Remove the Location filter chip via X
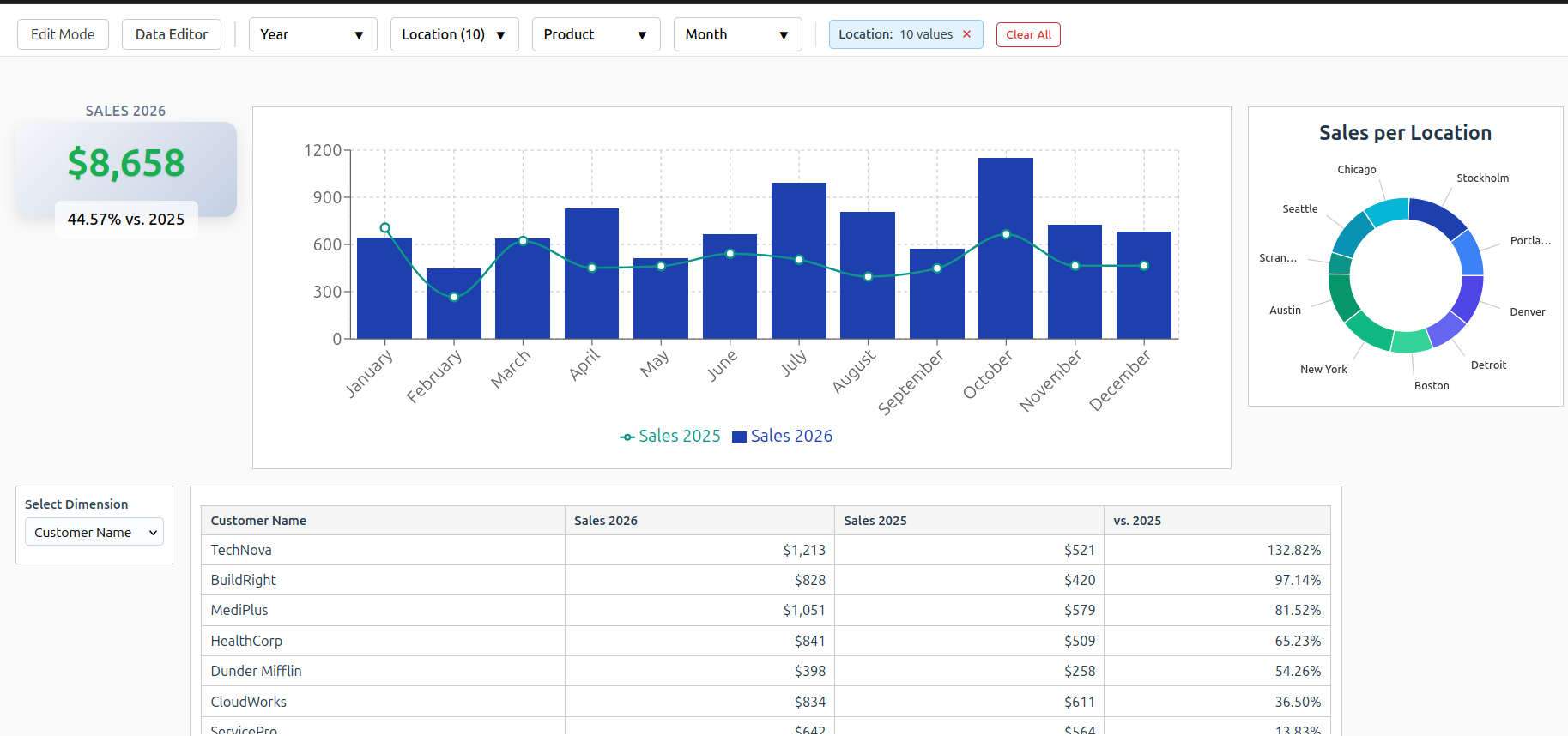The width and height of the screenshot is (1568, 736). click(x=966, y=34)
